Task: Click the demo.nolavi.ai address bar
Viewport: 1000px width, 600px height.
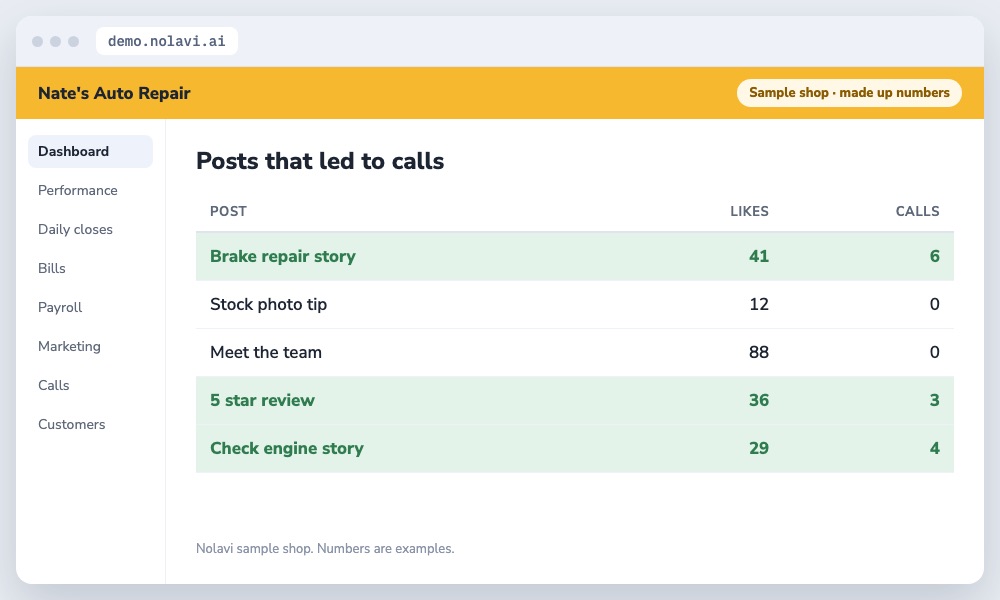Action: coord(167,41)
